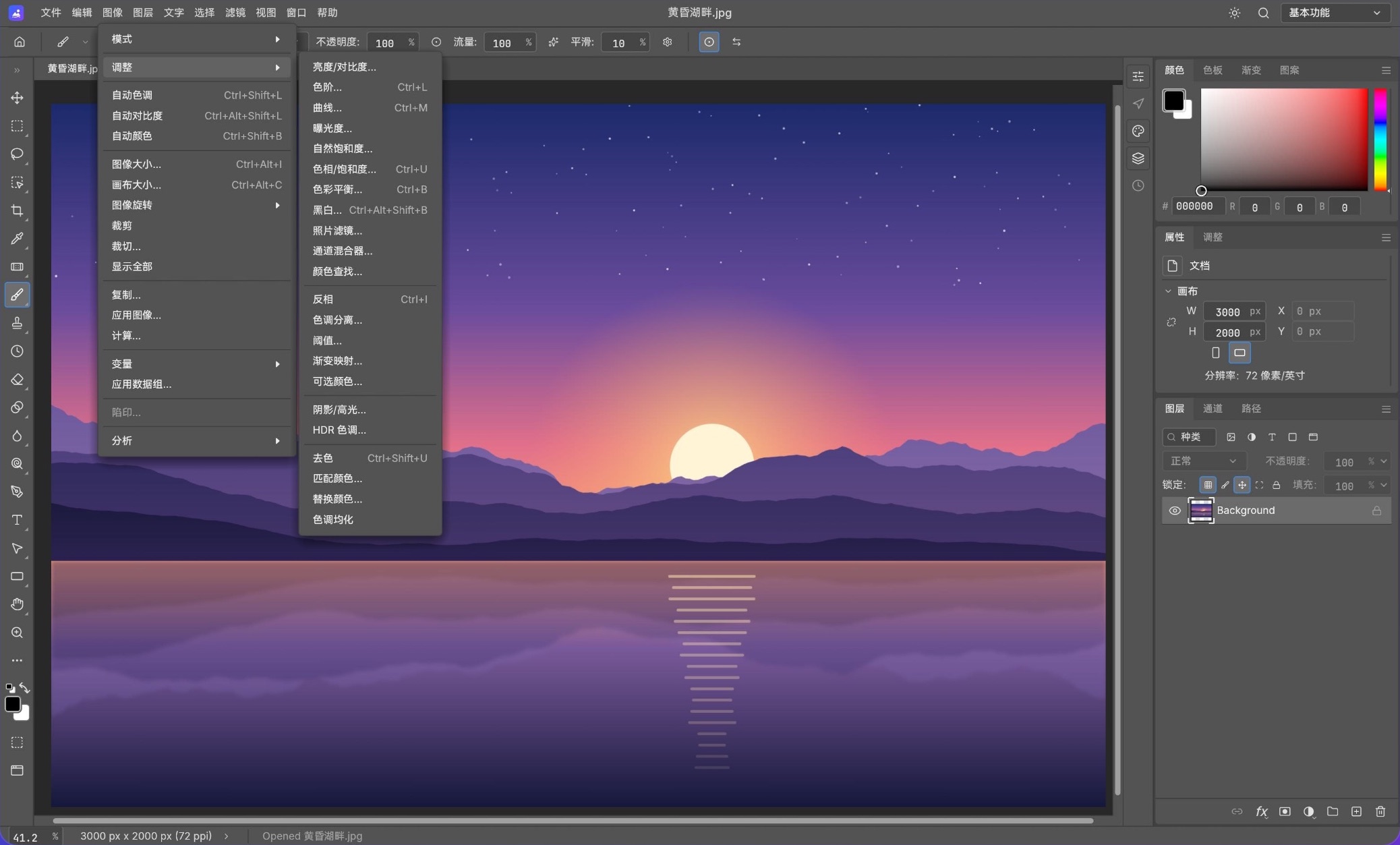Screen dimensions: 1400x845
Task: Choose 去色 from adjustments submenu
Action: pos(370,458)
